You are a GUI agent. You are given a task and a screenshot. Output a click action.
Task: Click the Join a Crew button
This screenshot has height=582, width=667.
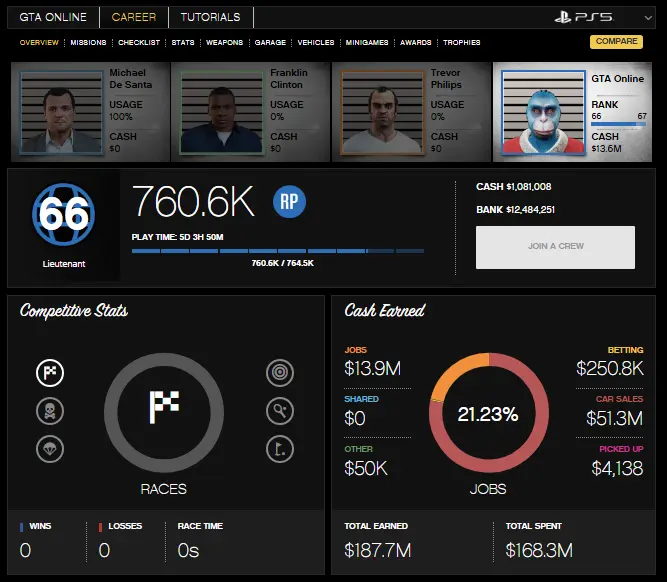(555, 247)
